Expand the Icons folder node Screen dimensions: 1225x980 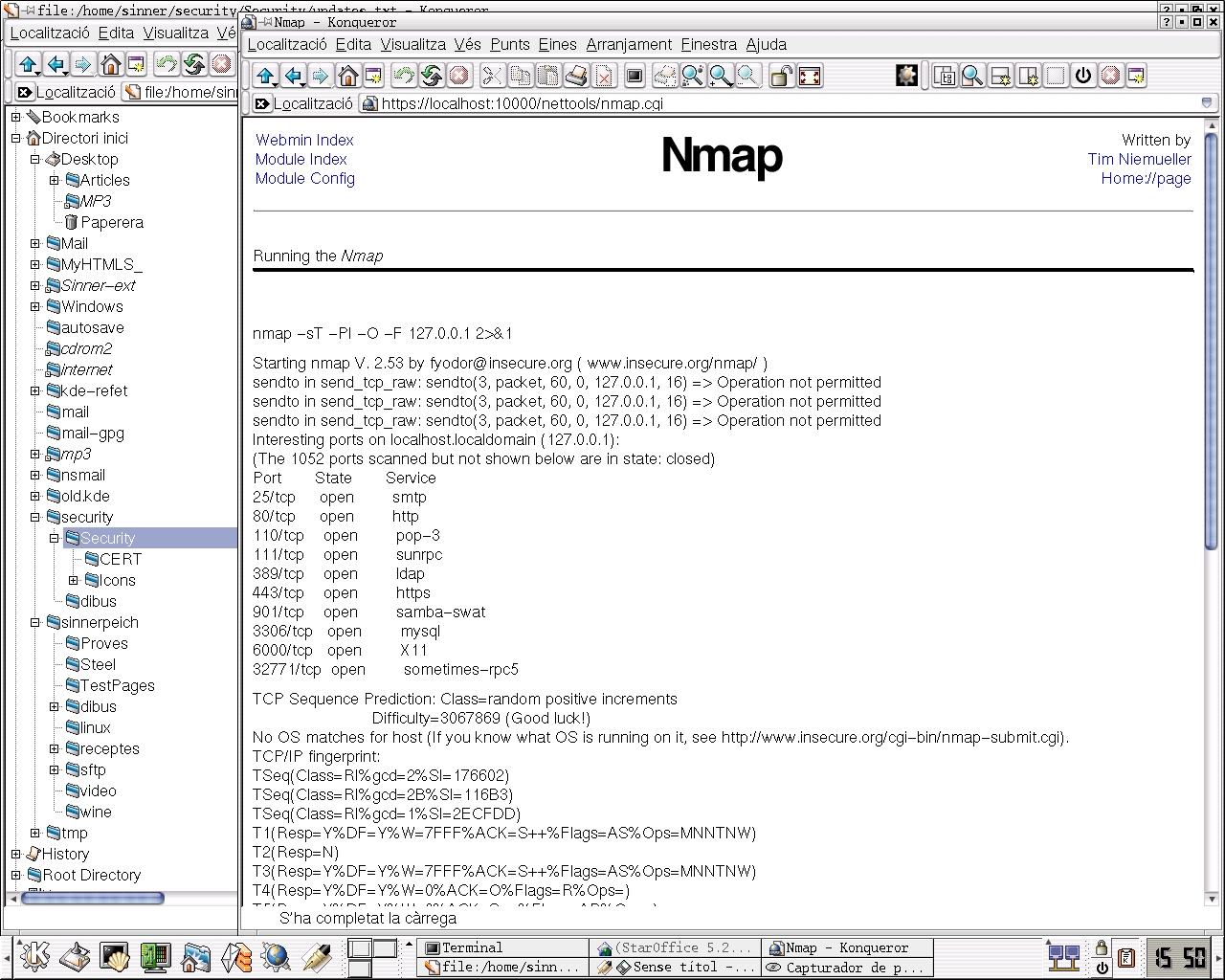click(73, 580)
